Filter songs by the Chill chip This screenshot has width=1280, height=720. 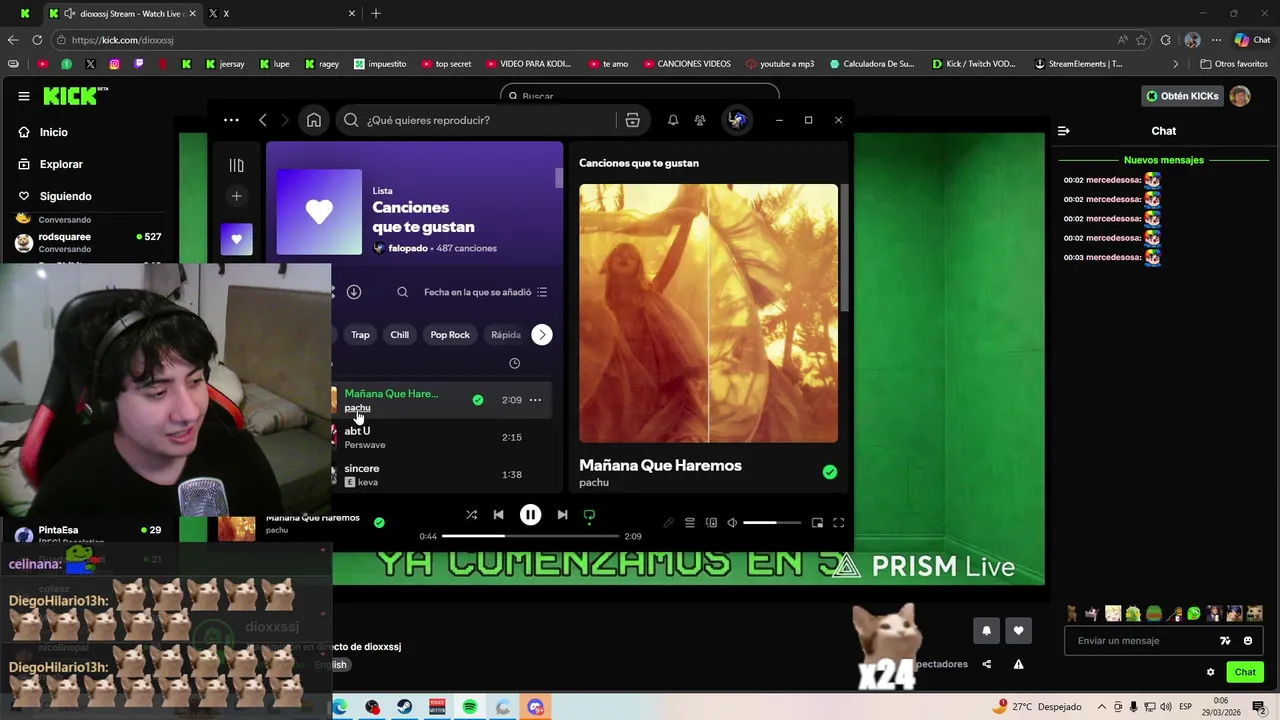pyautogui.click(x=399, y=335)
